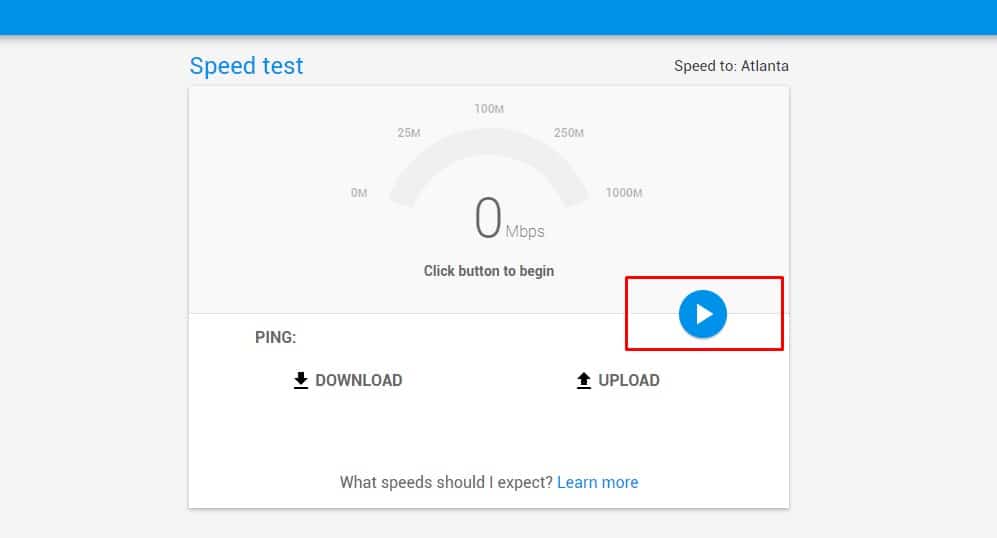This screenshot has height=538, width=997.
Task: Click the download arrow icon
Action: click(301, 380)
